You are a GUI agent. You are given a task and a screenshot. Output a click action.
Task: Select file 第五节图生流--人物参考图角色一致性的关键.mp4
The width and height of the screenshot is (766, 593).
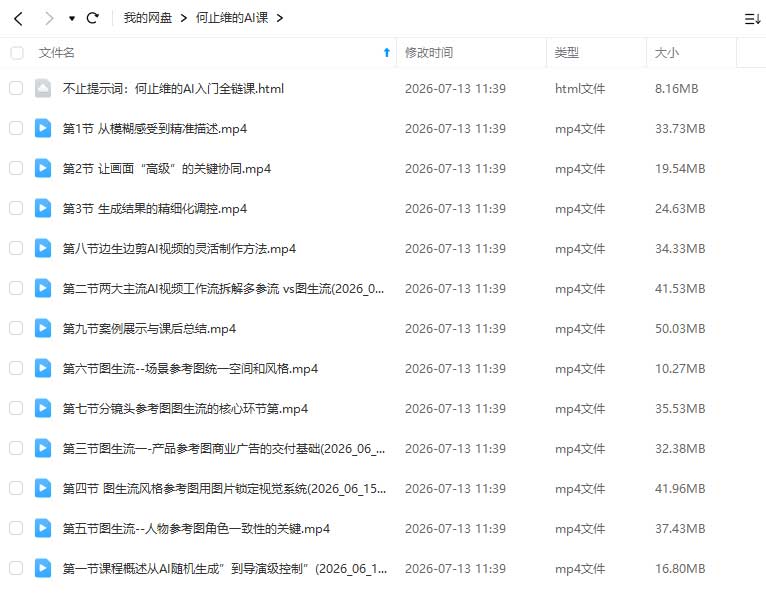click(196, 529)
